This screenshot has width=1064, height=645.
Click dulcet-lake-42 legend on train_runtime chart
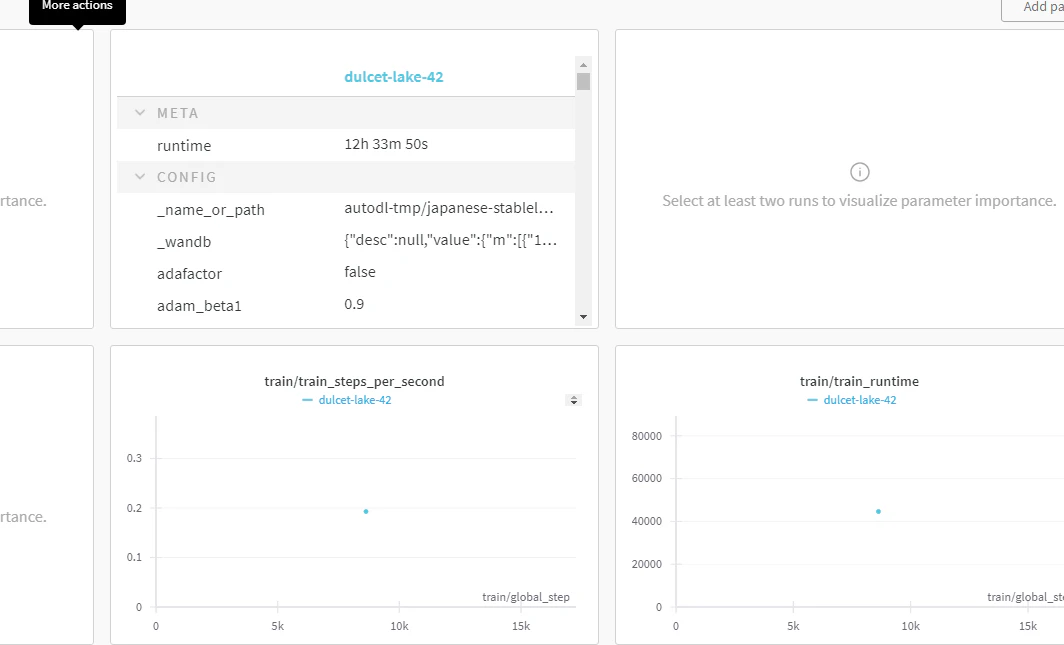pyautogui.click(x=852, y=400)
